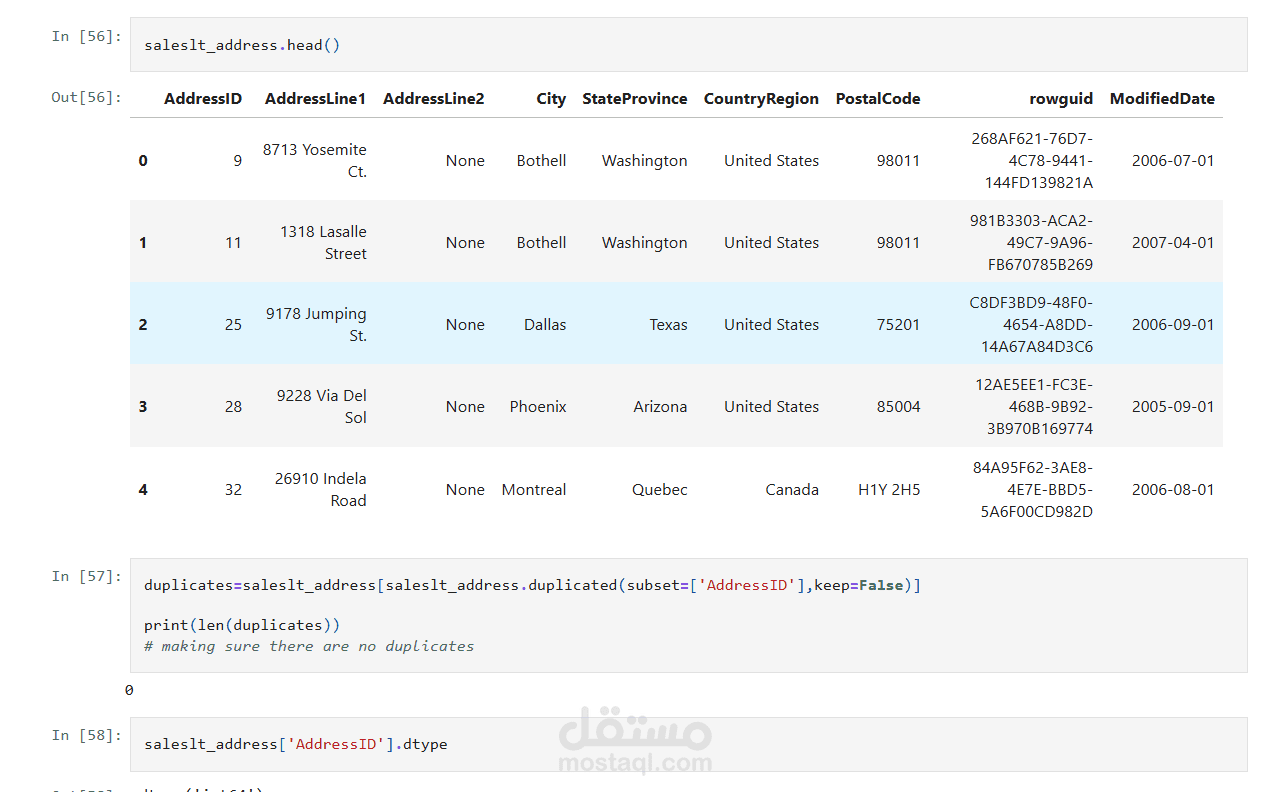Image resolution: width=1271 pixels, height=792 pixels.
Task: Click the Out[56] output prompt
Action: [x=86, y=97]
